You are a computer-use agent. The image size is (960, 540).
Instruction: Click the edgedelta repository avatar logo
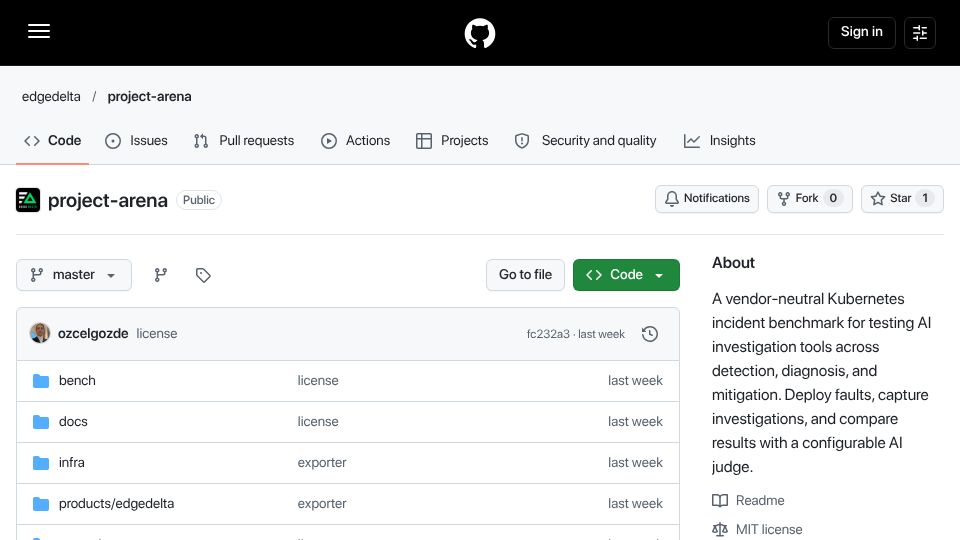(x=28, y=200)
